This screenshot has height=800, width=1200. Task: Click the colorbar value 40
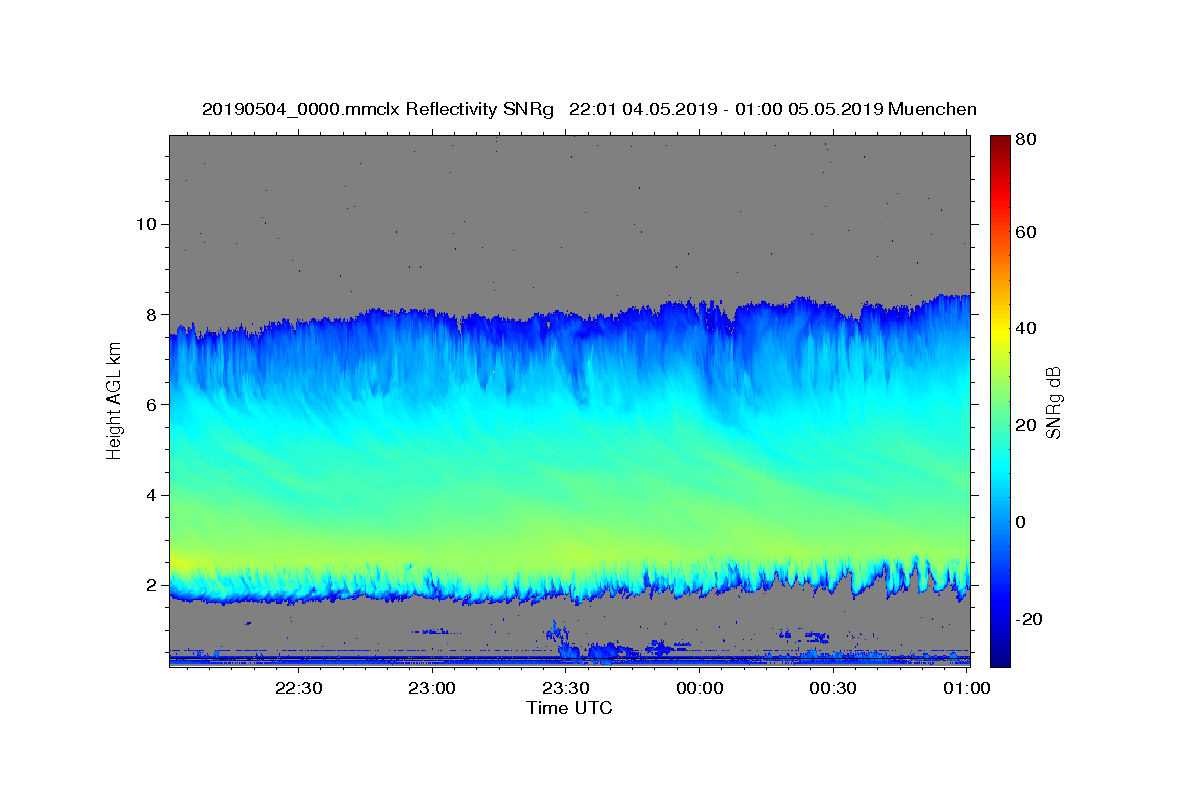[x=1028, y=328]
